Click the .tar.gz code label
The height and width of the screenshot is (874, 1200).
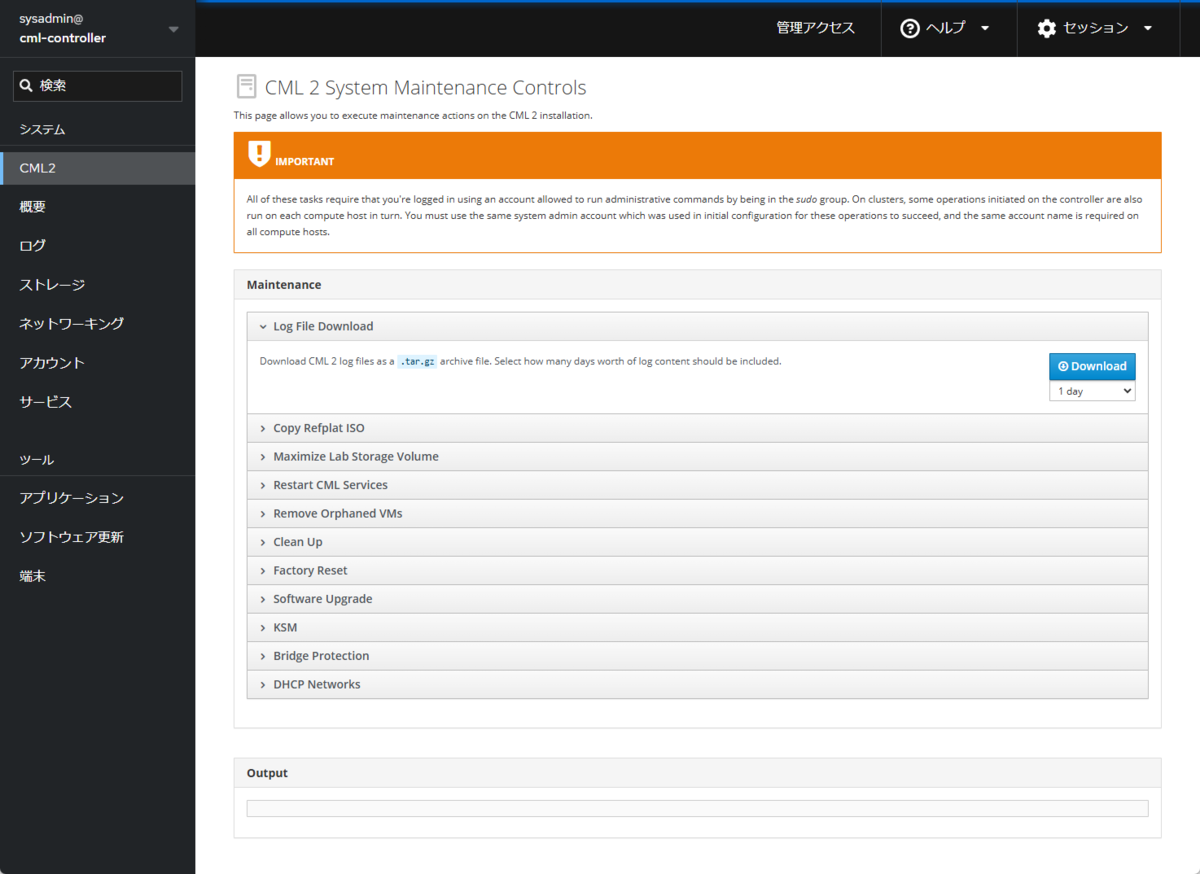point(417,362)
